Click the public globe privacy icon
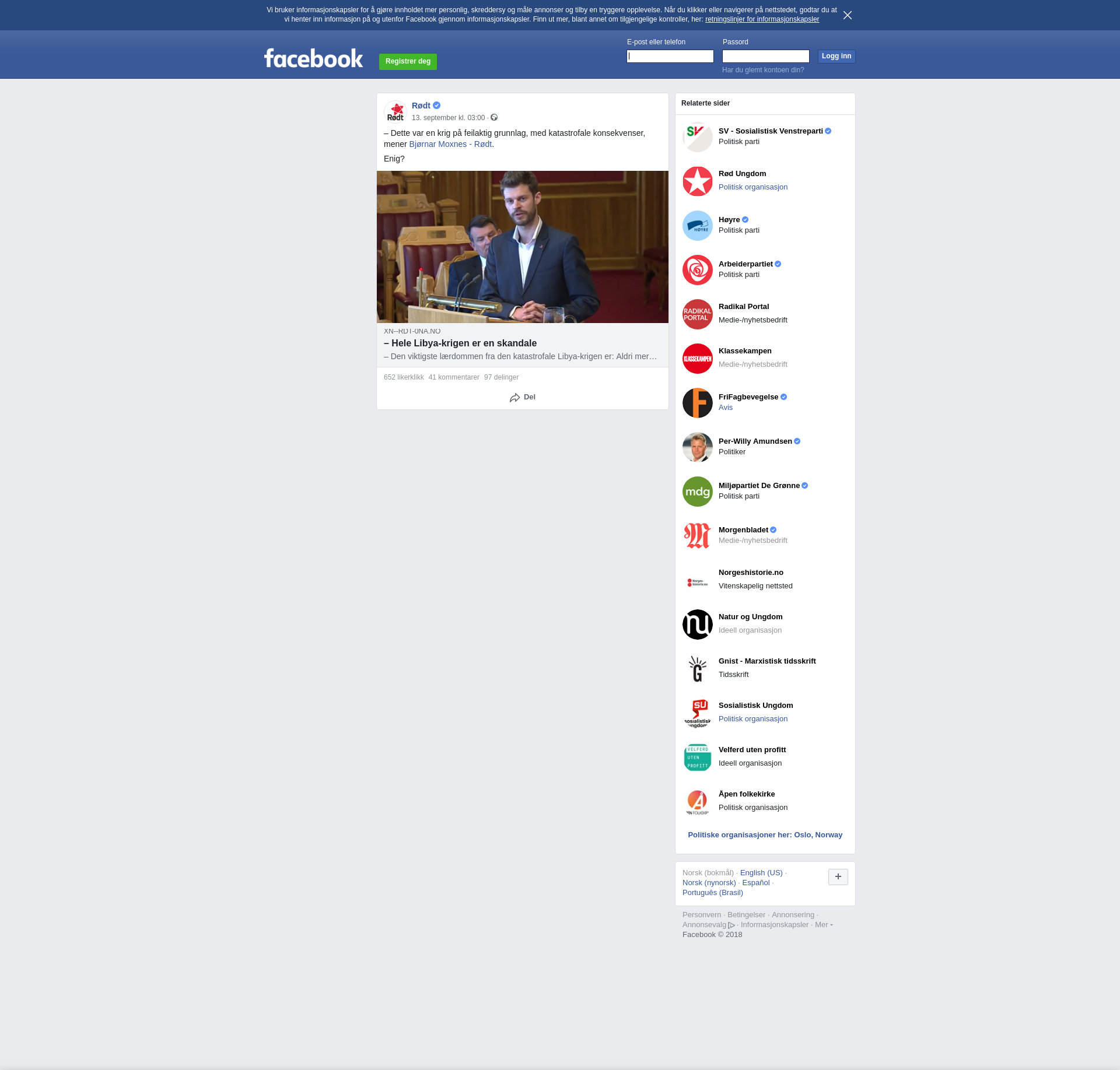Screen dimensions: 1120x1070 coord(494,118)
